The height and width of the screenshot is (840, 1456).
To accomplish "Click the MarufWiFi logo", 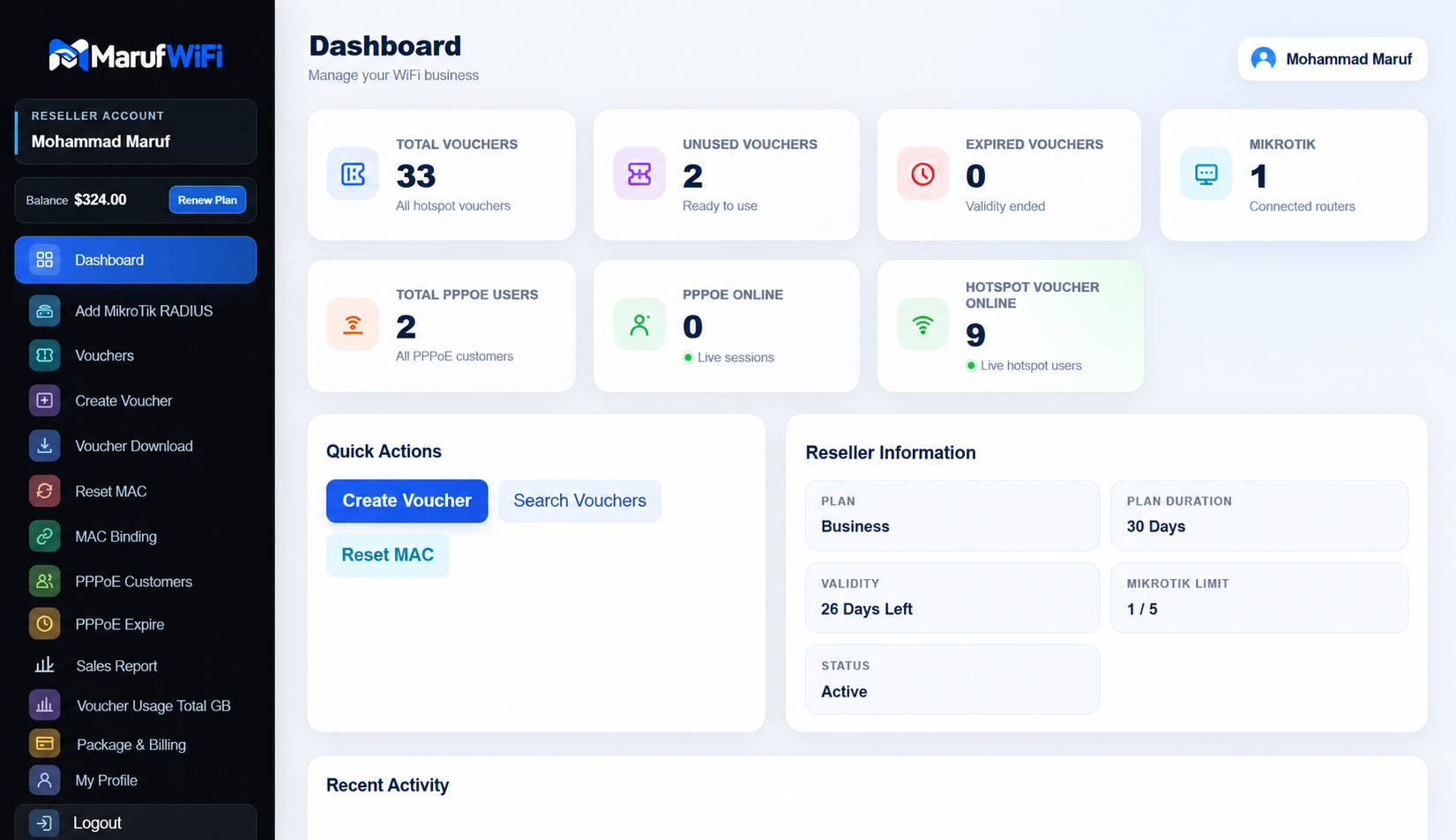I will tap(136, 56).
